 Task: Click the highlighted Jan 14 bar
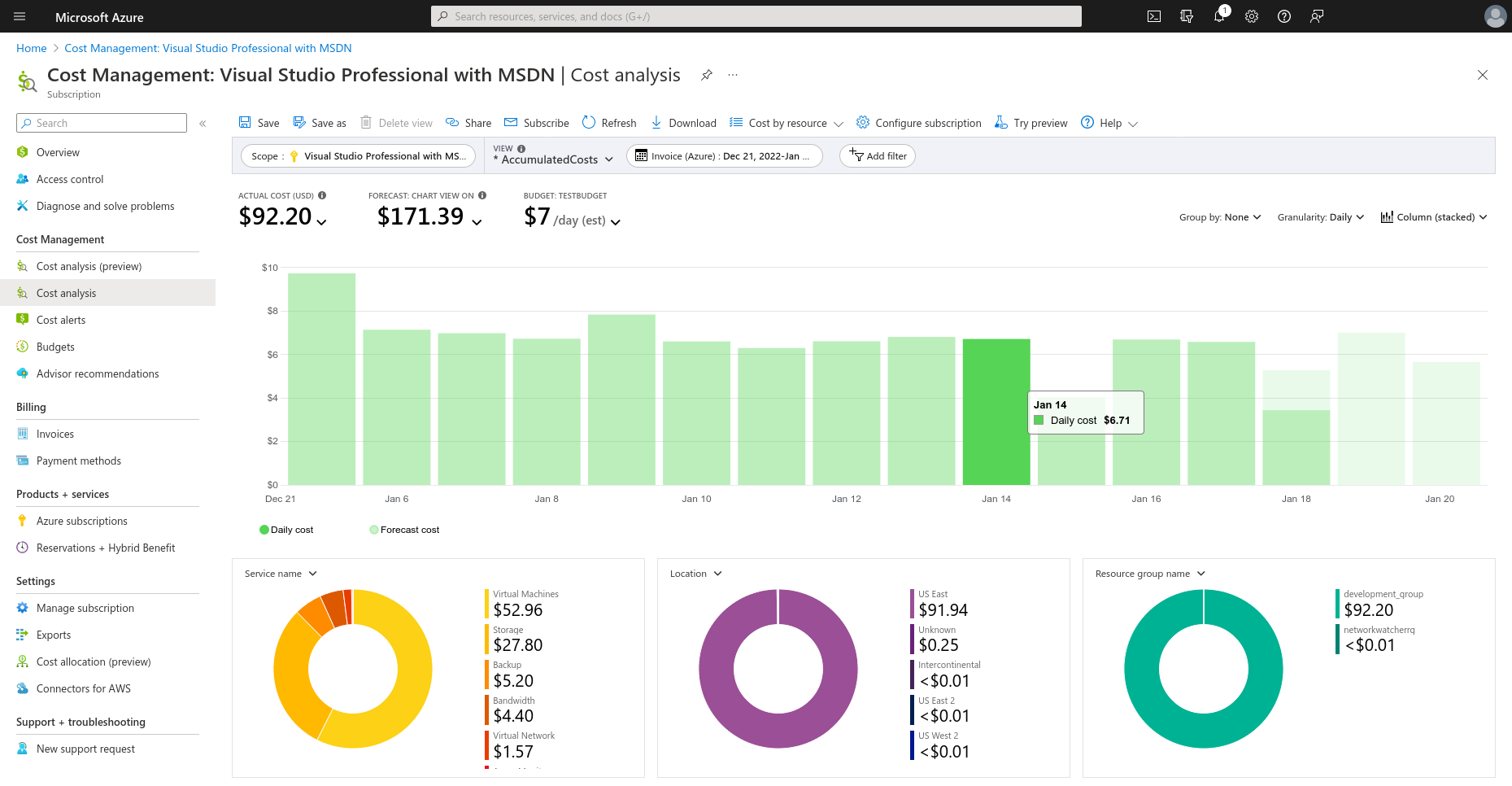pos(996,412)
